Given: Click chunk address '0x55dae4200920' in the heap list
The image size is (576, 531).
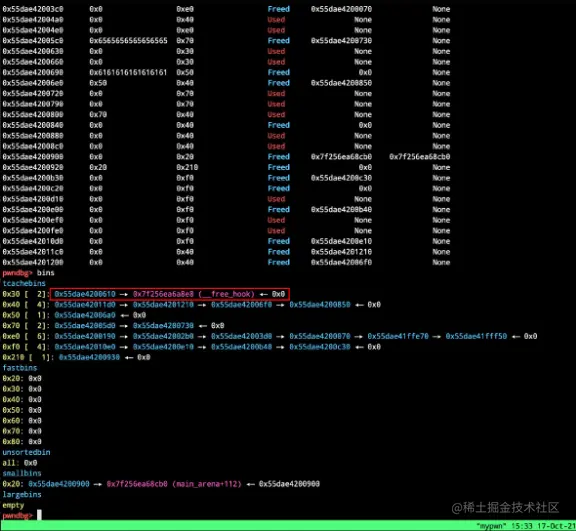Looking at the screenshot, I should point(33,167).
